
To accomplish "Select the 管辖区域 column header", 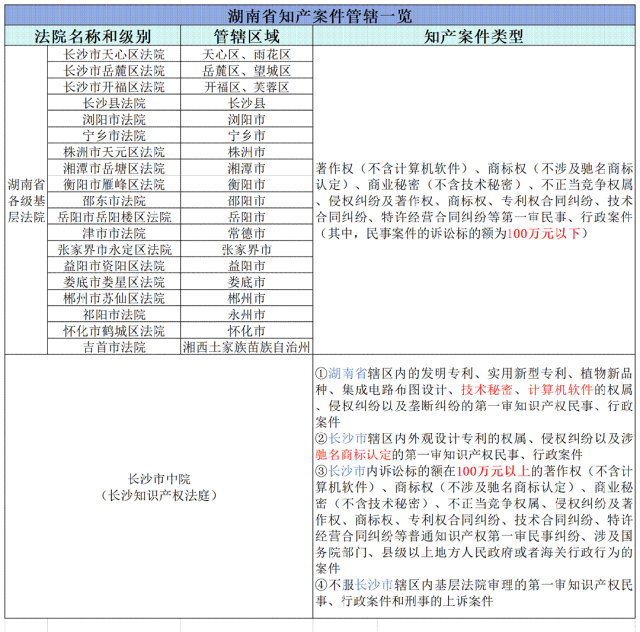I will [x=246, y=36].
